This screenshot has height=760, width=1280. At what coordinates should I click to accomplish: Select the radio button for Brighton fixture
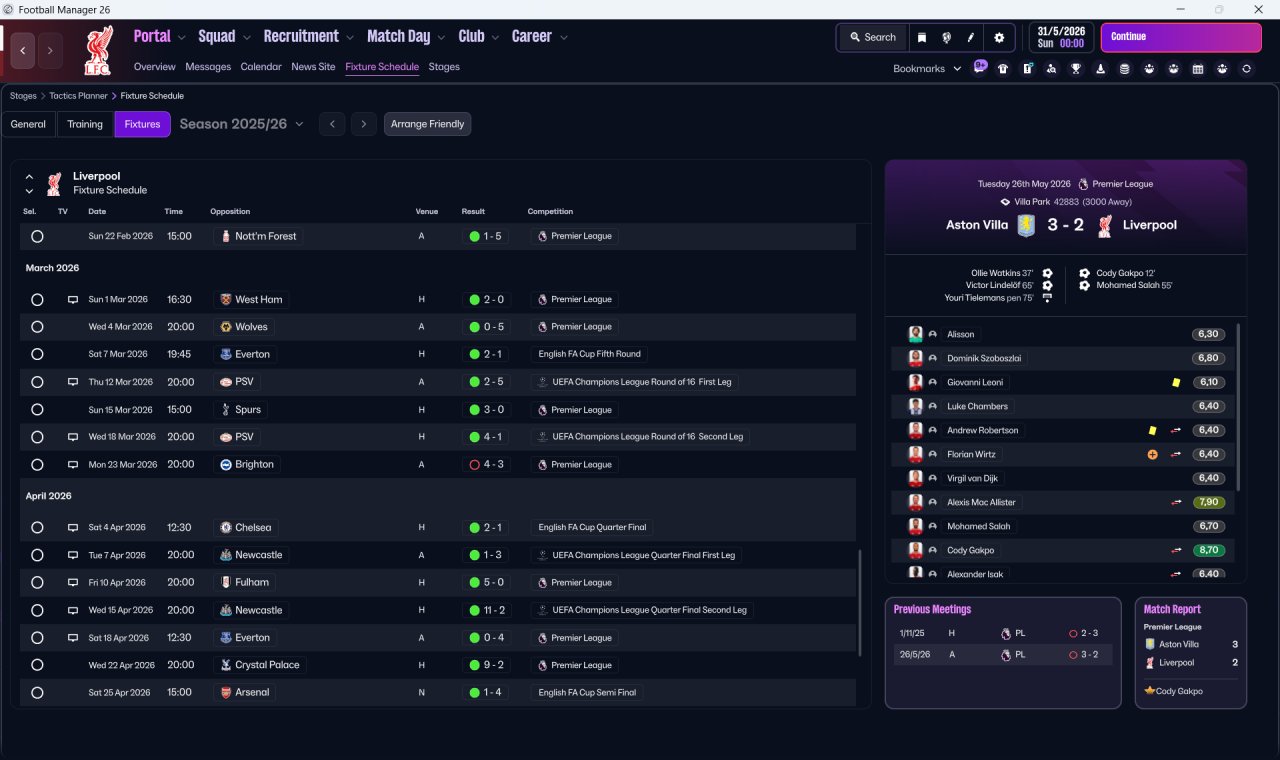(x=37, y=465)
